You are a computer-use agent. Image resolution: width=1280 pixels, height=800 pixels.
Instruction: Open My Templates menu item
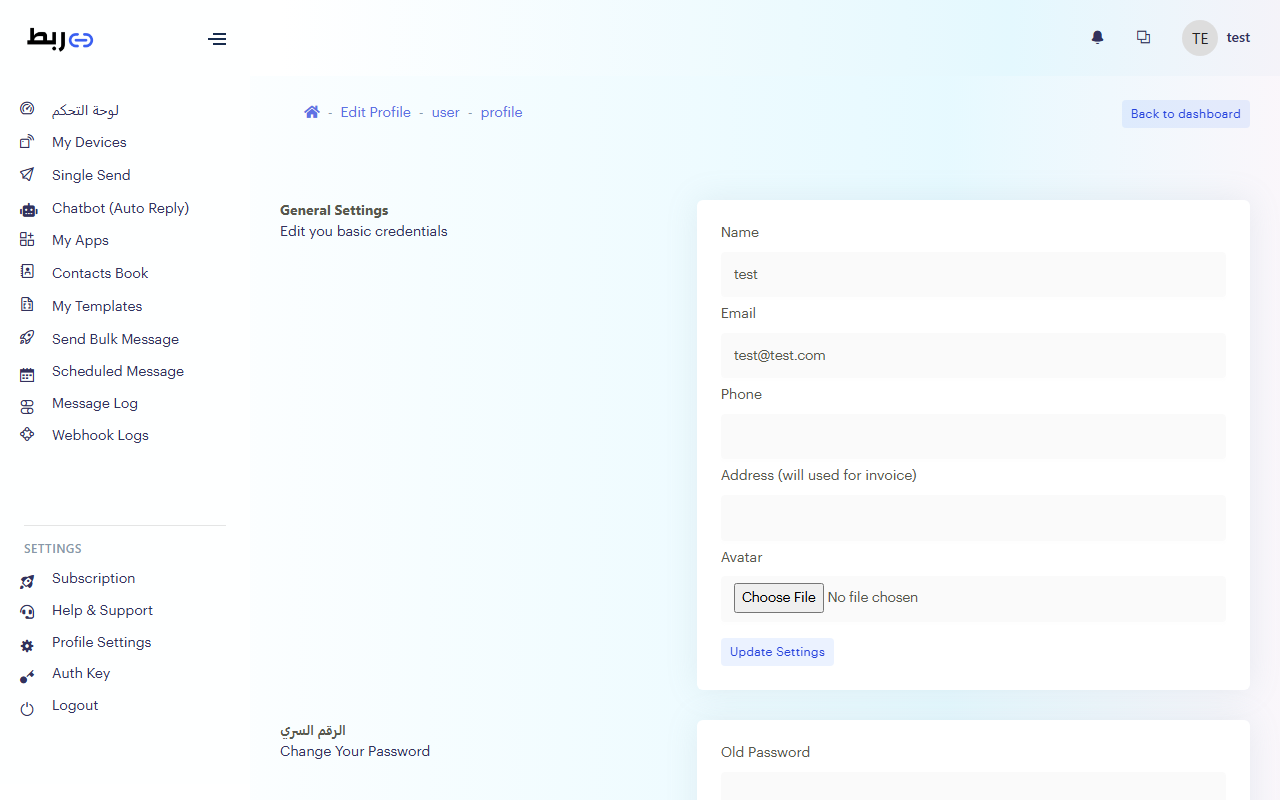point(97,306)
